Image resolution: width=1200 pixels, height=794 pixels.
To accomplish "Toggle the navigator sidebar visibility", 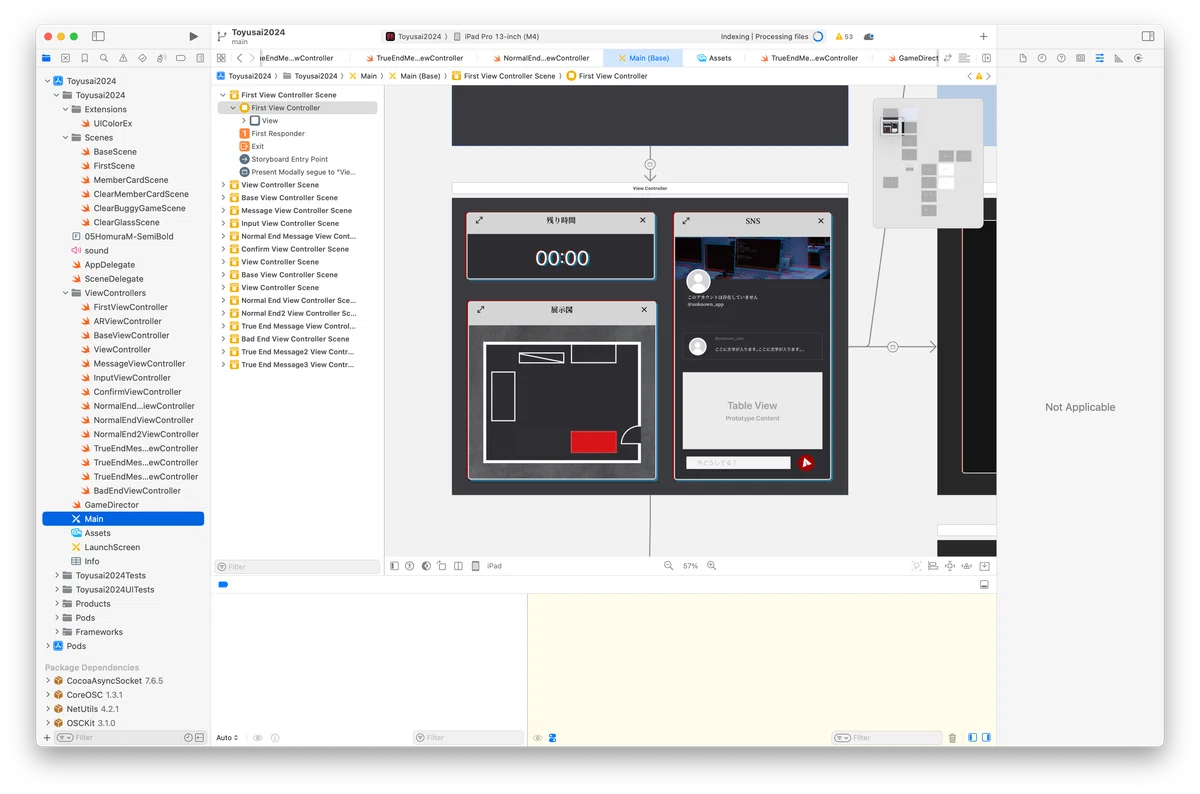I will (98, 36).
